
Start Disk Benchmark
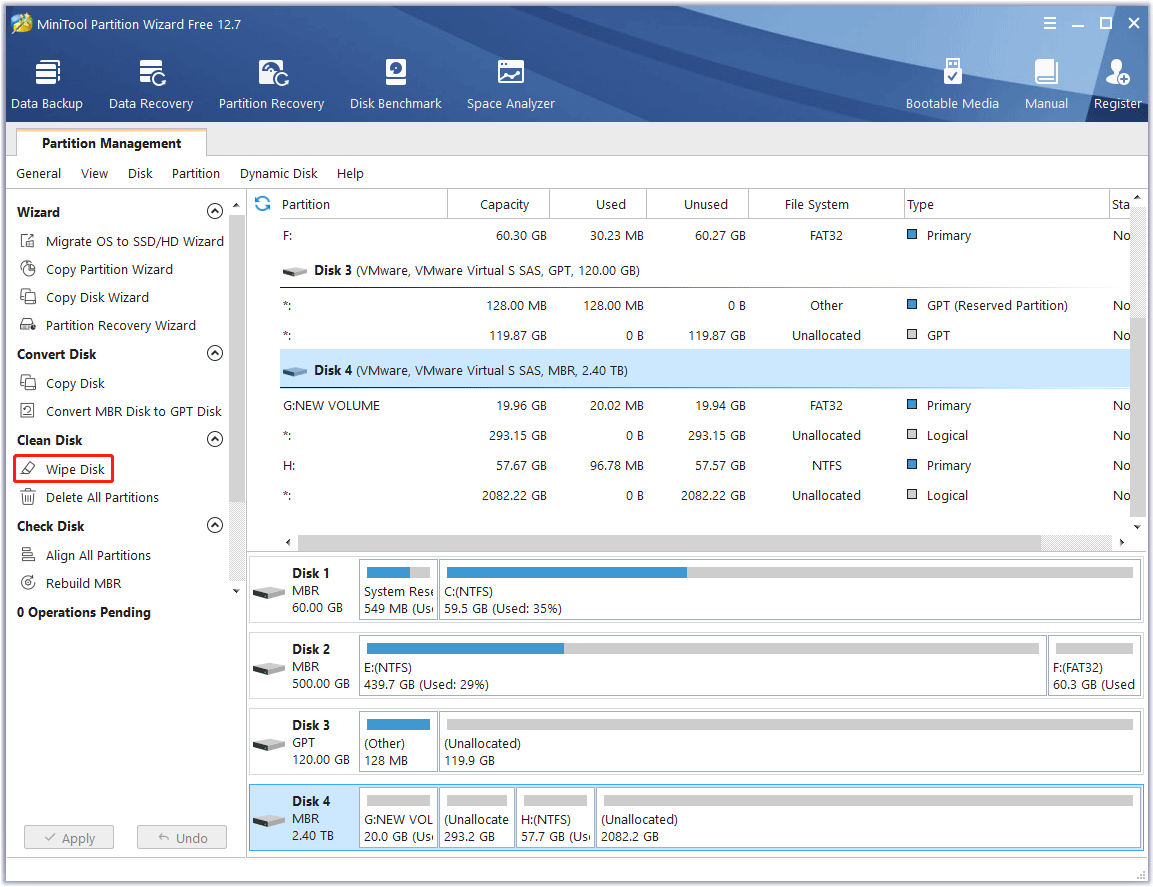pyautogui.click(x=396, y=85)
